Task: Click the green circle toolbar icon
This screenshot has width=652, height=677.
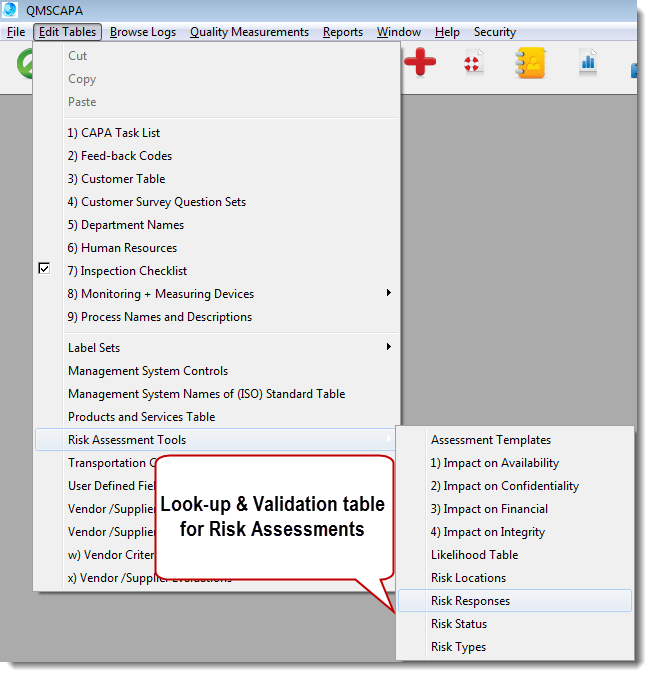Action: (x=24, y=64)
